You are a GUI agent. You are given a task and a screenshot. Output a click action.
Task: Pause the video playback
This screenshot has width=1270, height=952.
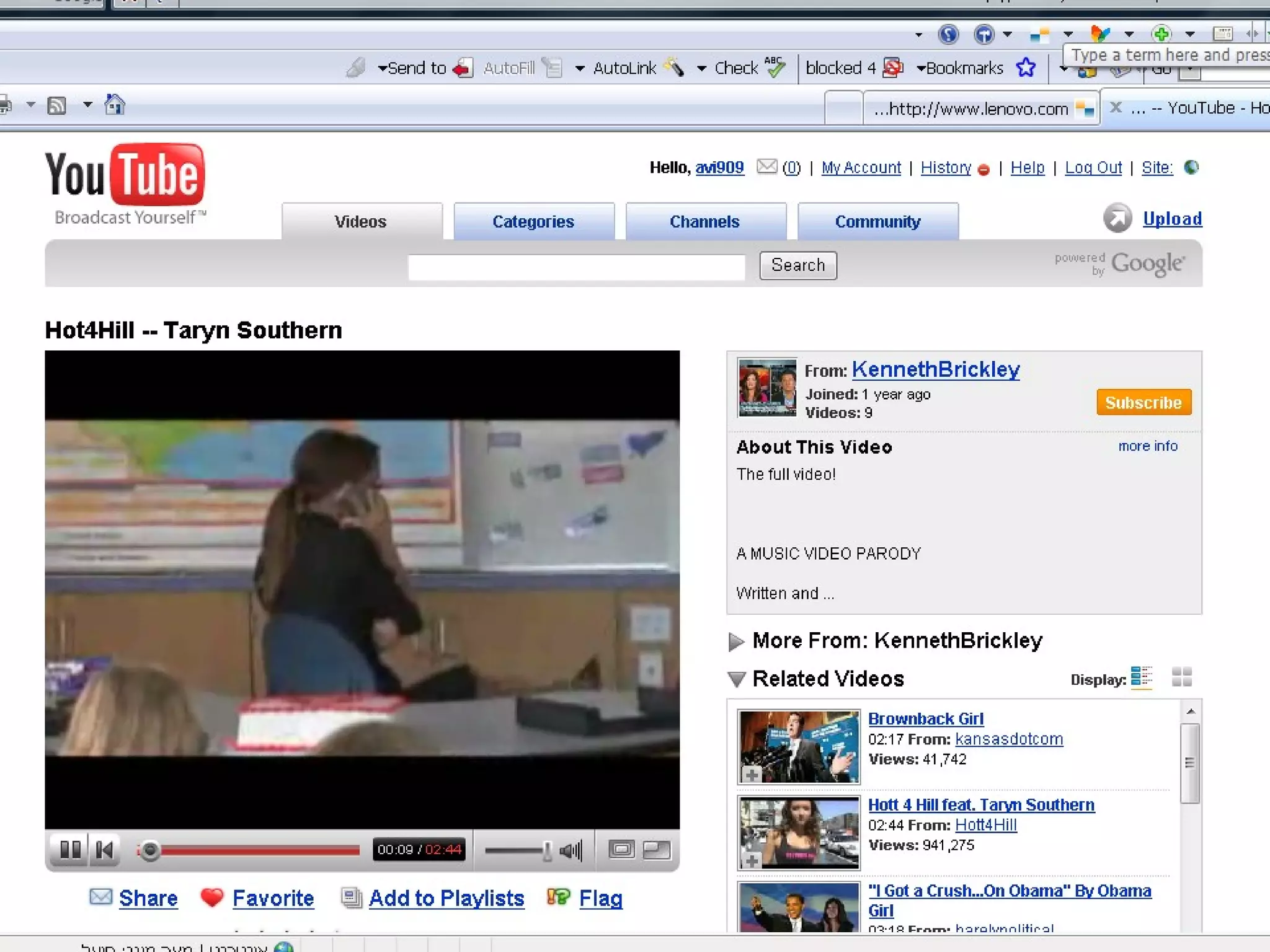(x=70, y=849)
